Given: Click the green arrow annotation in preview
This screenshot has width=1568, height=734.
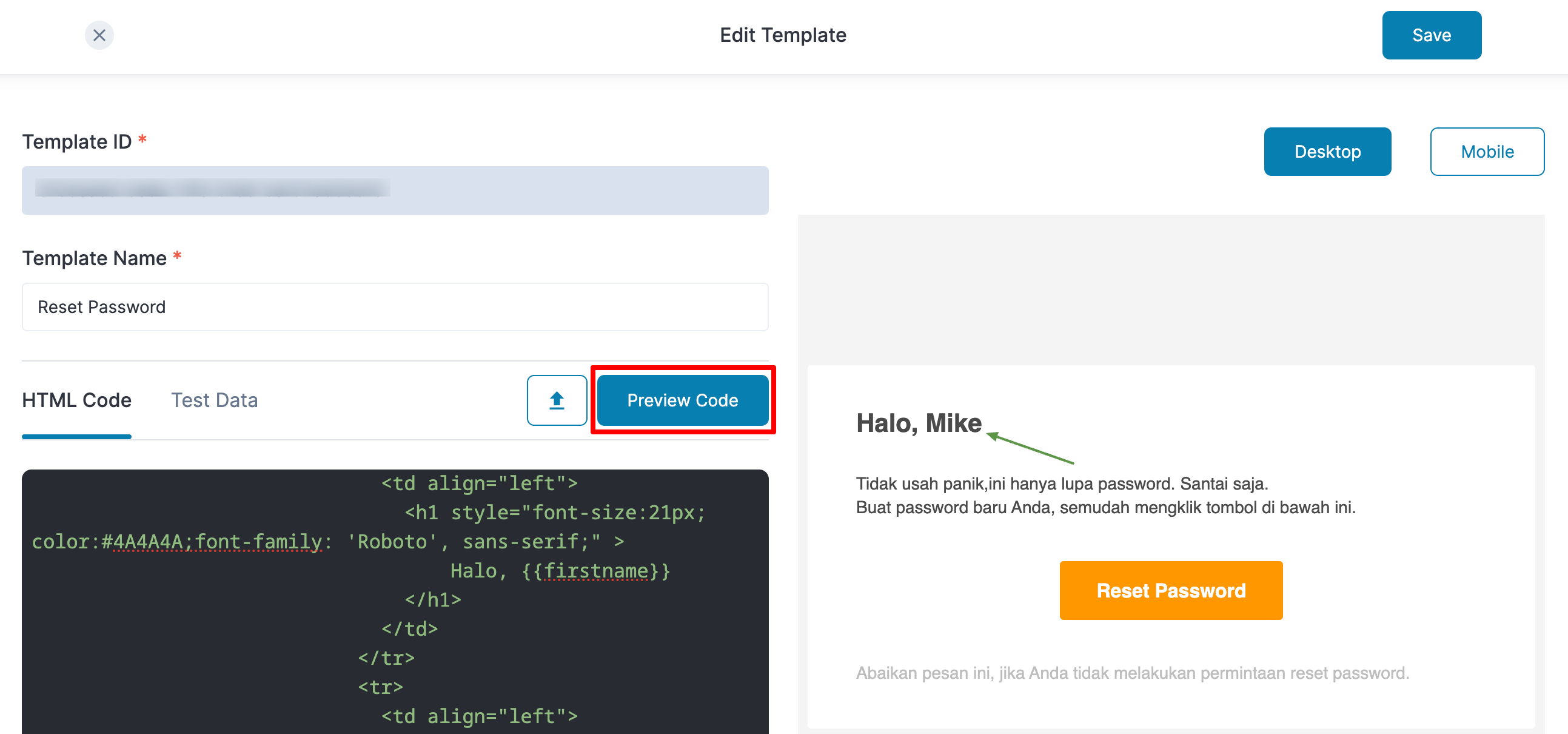Looking at the screenshot, I should (1031, 448).
